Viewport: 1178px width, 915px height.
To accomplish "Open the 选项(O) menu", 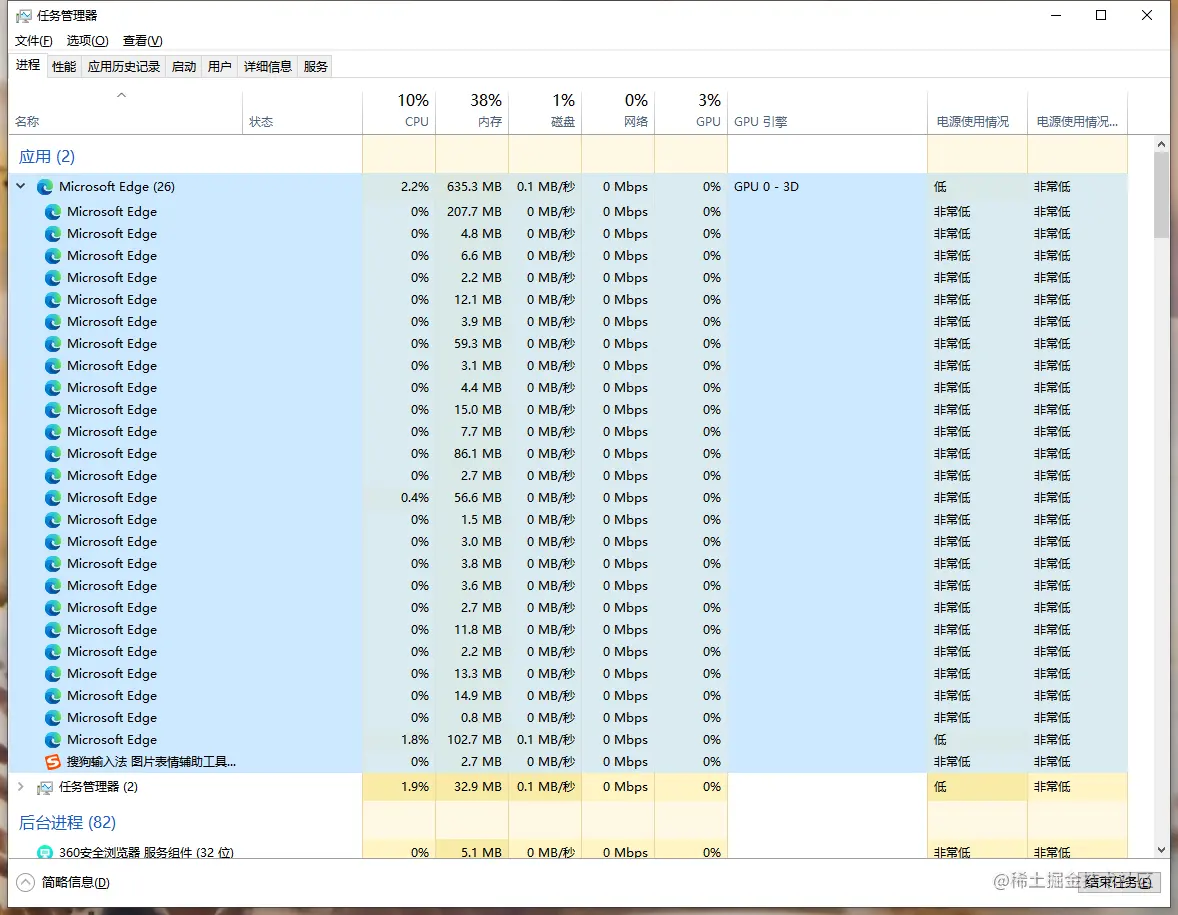I will coord(87,41).
